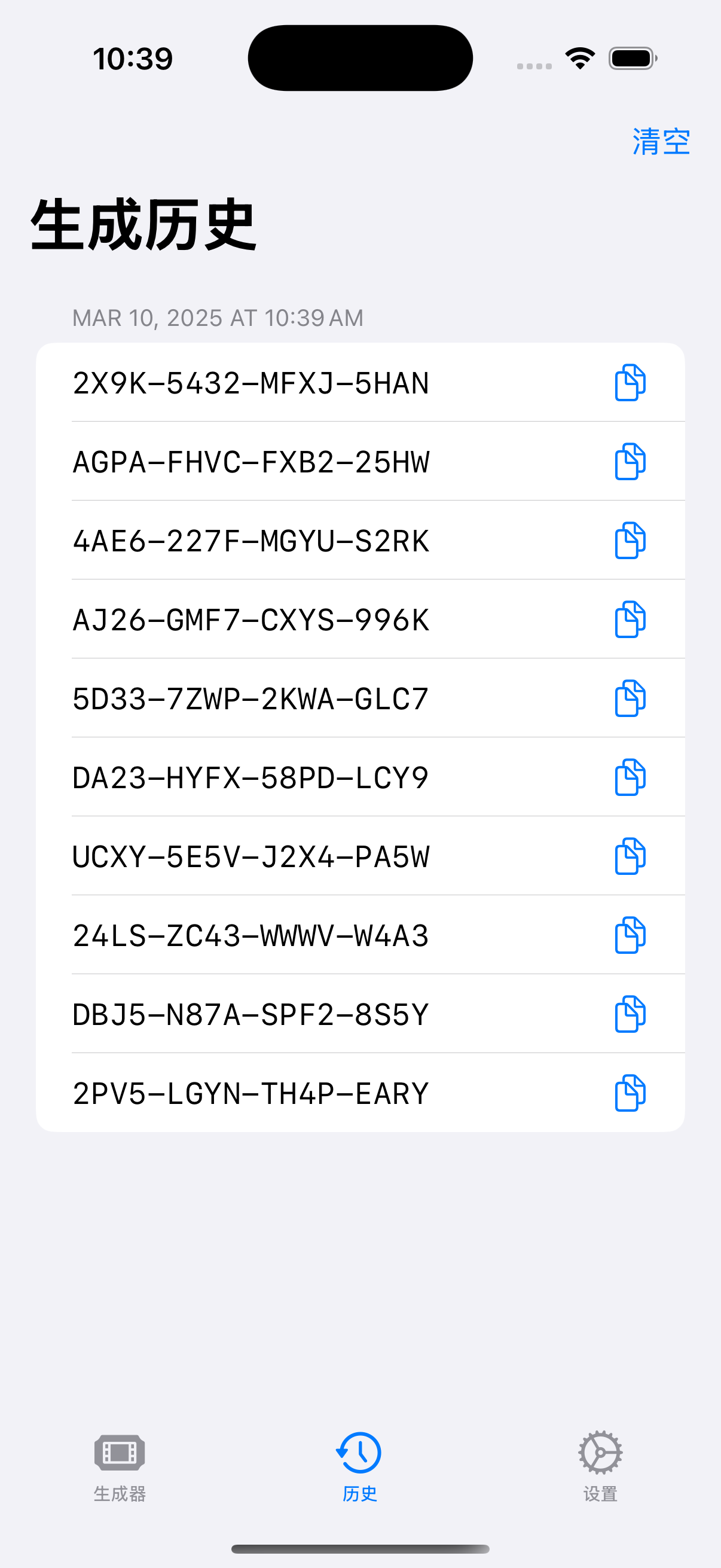721x1568 pixels.
Task: Tap the AGPA-FHVC-FXB2-25HW code text
Action: [250, 462]
